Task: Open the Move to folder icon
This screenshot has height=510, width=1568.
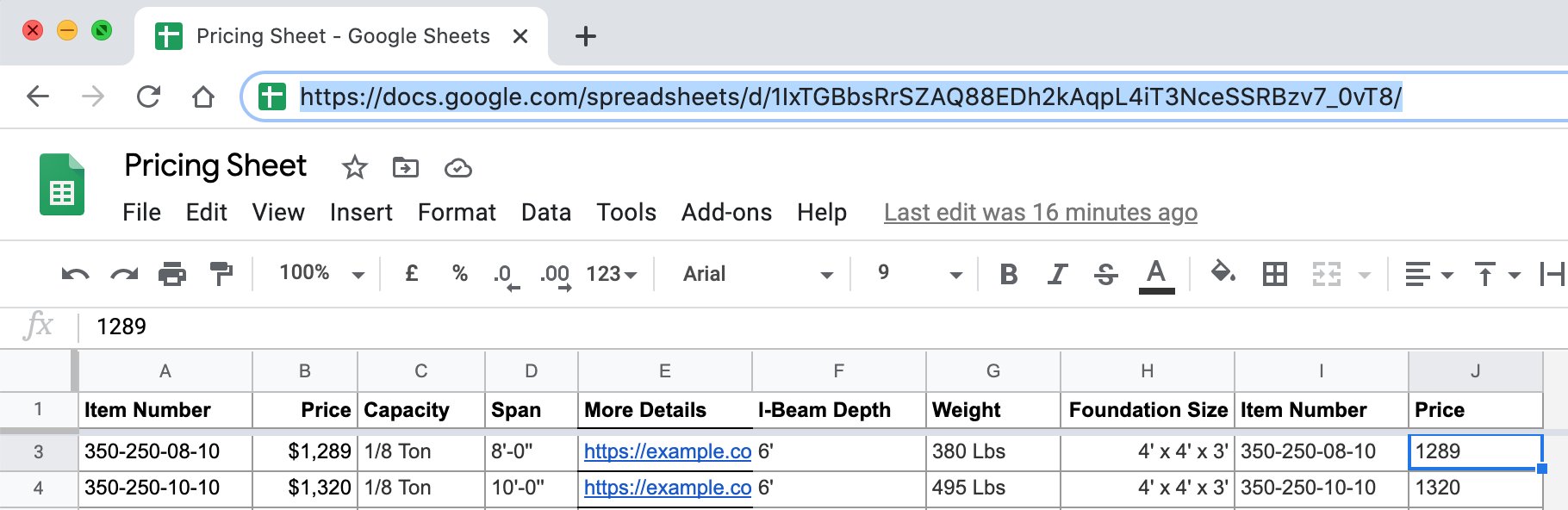Action: (405, 167)
